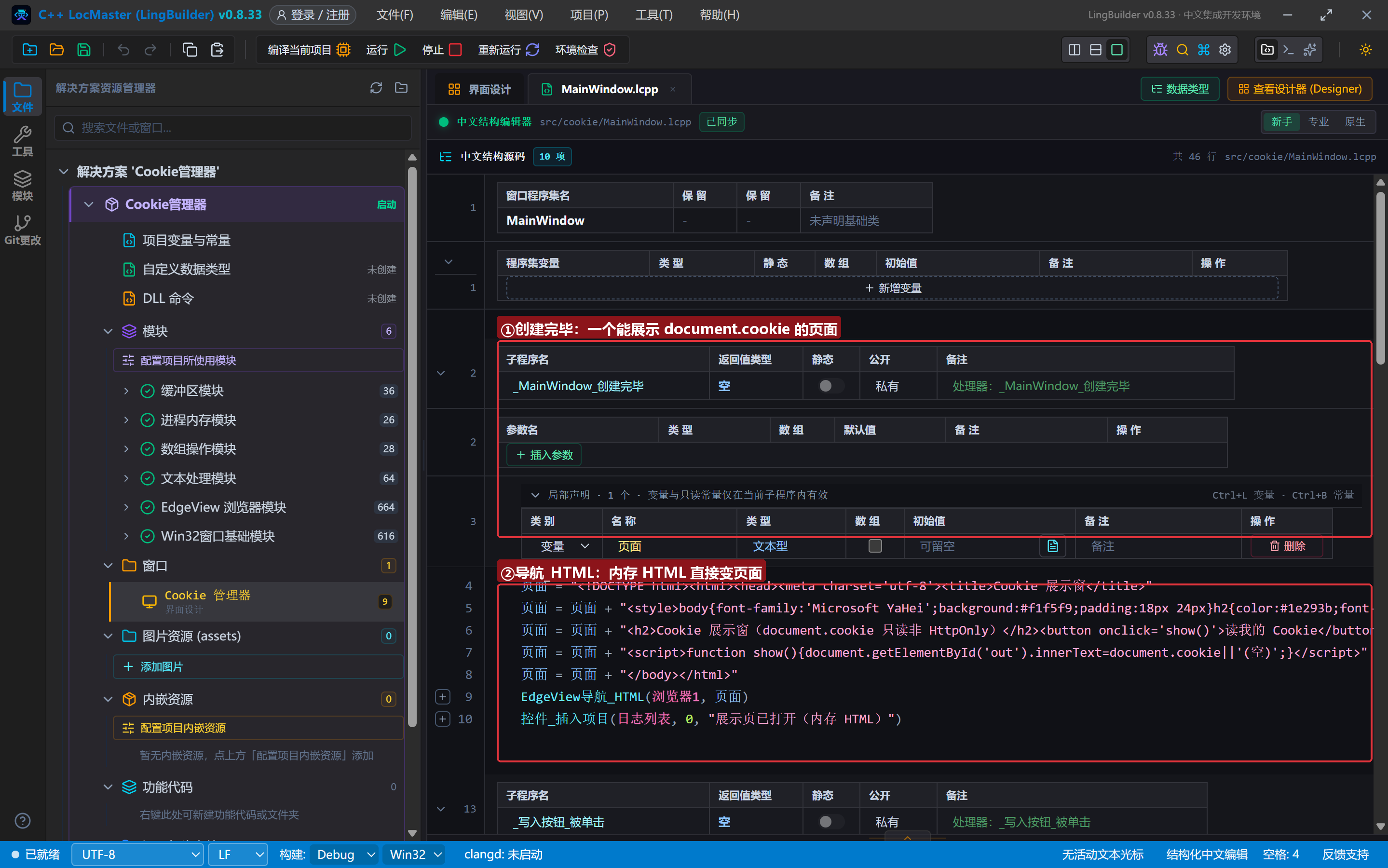Click the 搜索文件或窗口 search field

(x=233, y=127)
